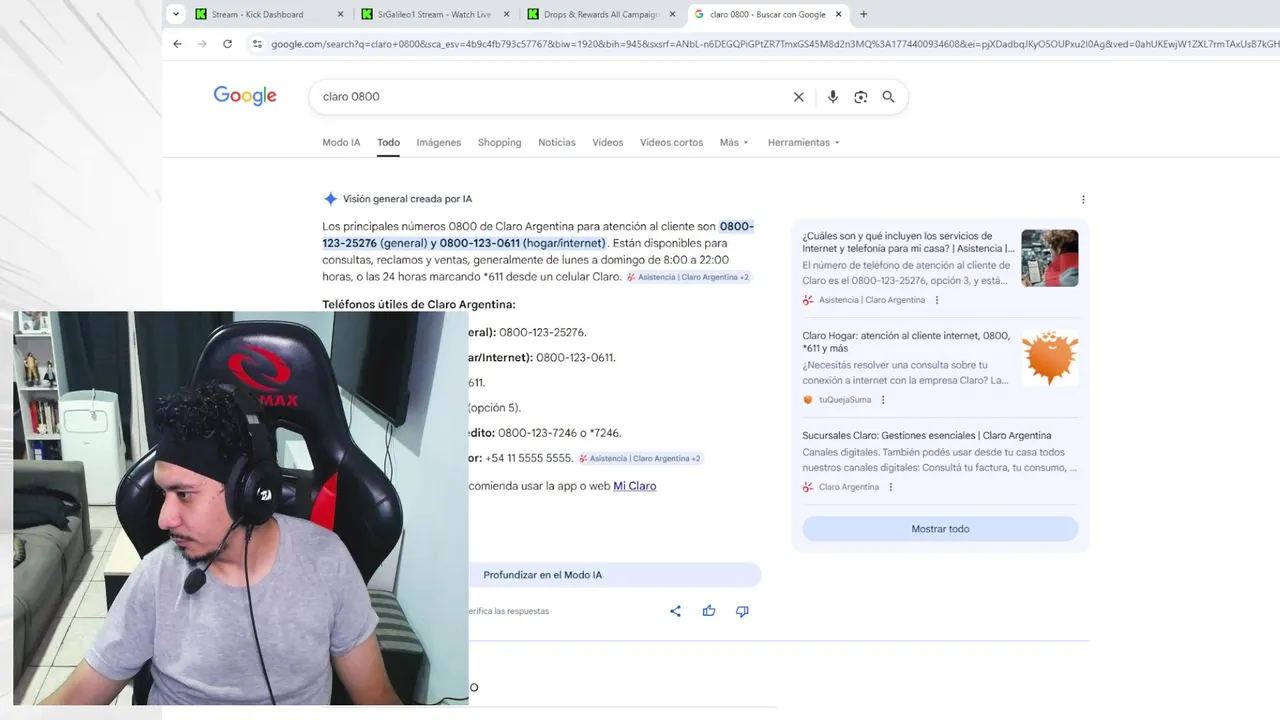Click the tuQuejaSuma source favicon
Image resolution: width=1280 pixels, height=720 pixels.
808,400
